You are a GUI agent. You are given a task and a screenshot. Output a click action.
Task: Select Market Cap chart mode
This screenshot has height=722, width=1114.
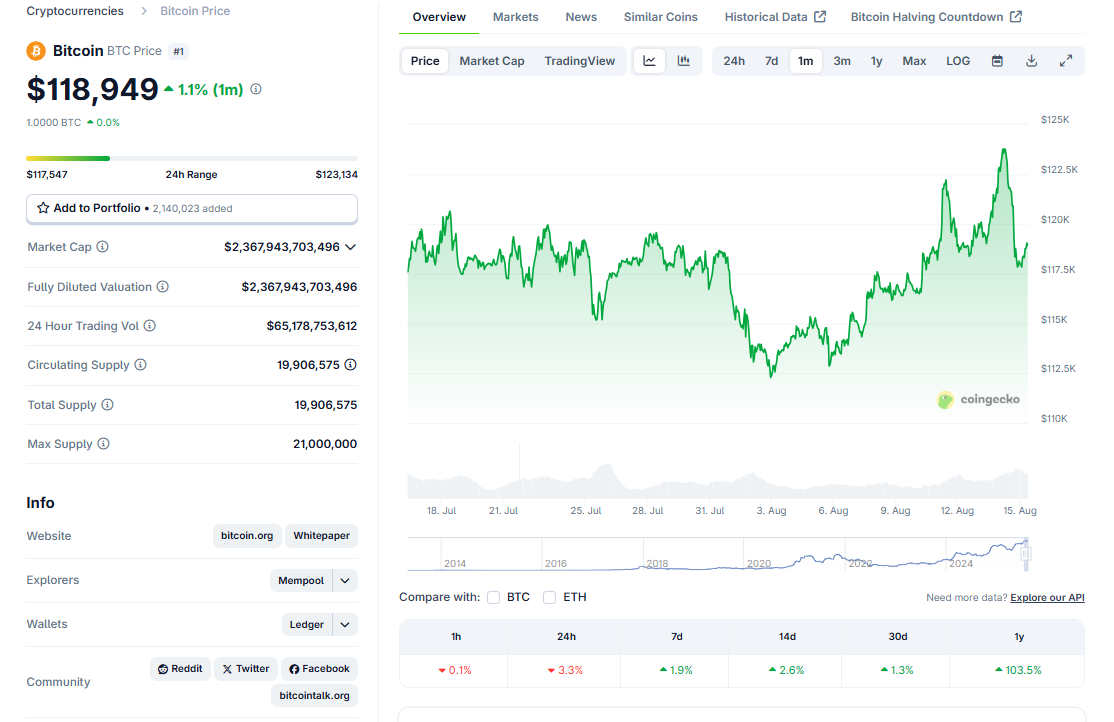tap(492, 61)
